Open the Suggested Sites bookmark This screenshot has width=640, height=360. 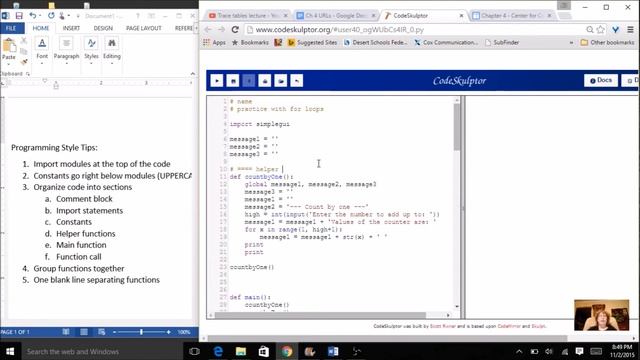(x=312, y=42)
